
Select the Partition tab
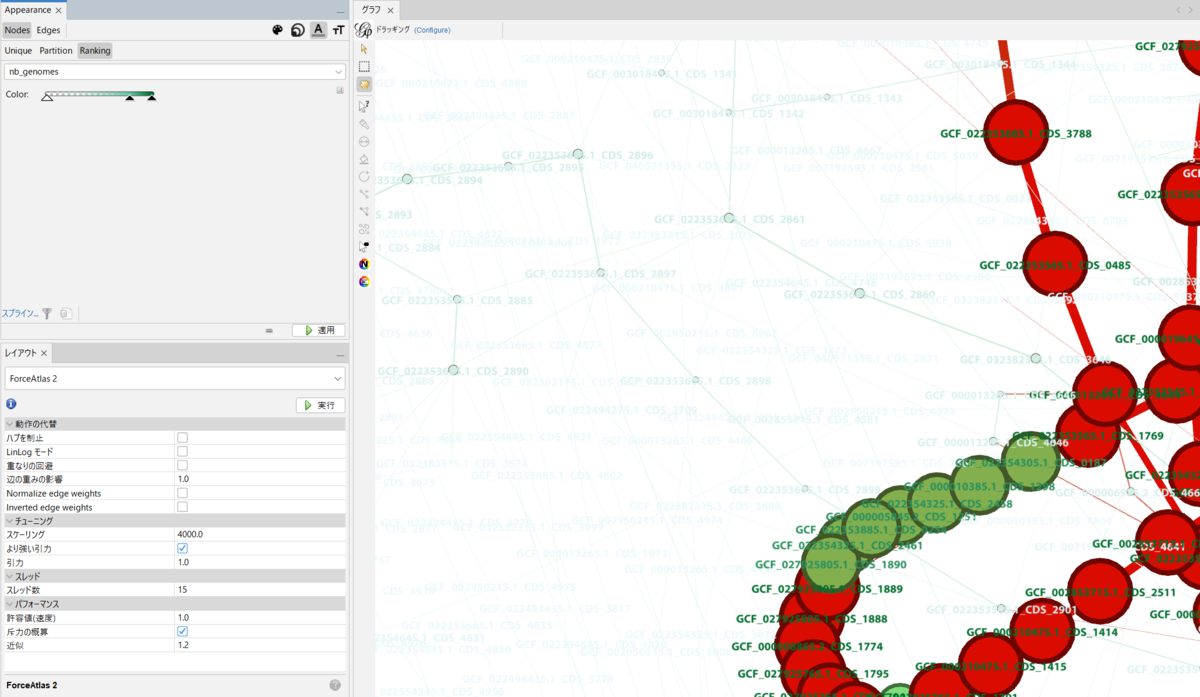pos(57,50)
